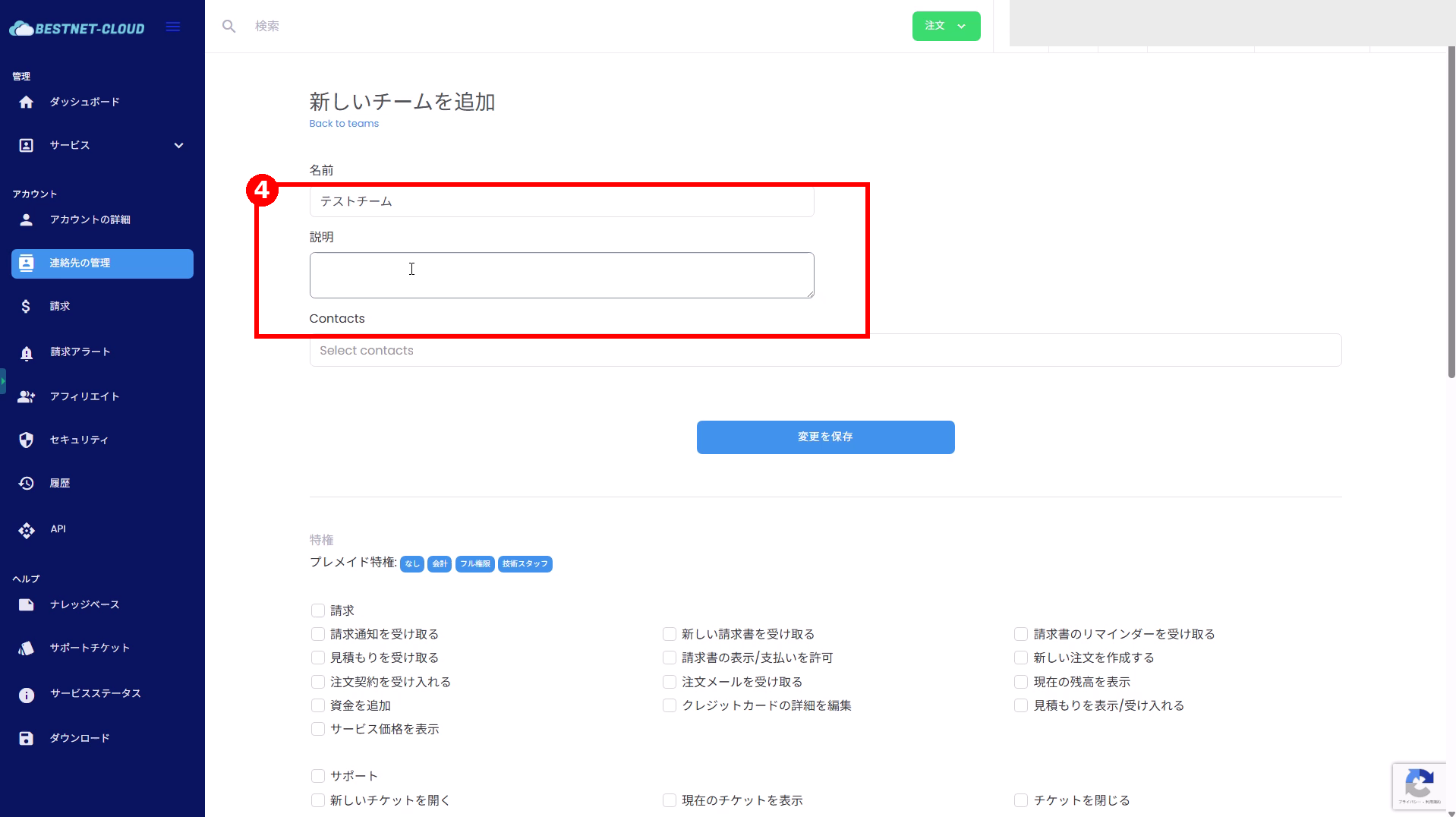Go to アカウントの詳細 menu item
1456x817 pixels.
[x=90, y=219]
